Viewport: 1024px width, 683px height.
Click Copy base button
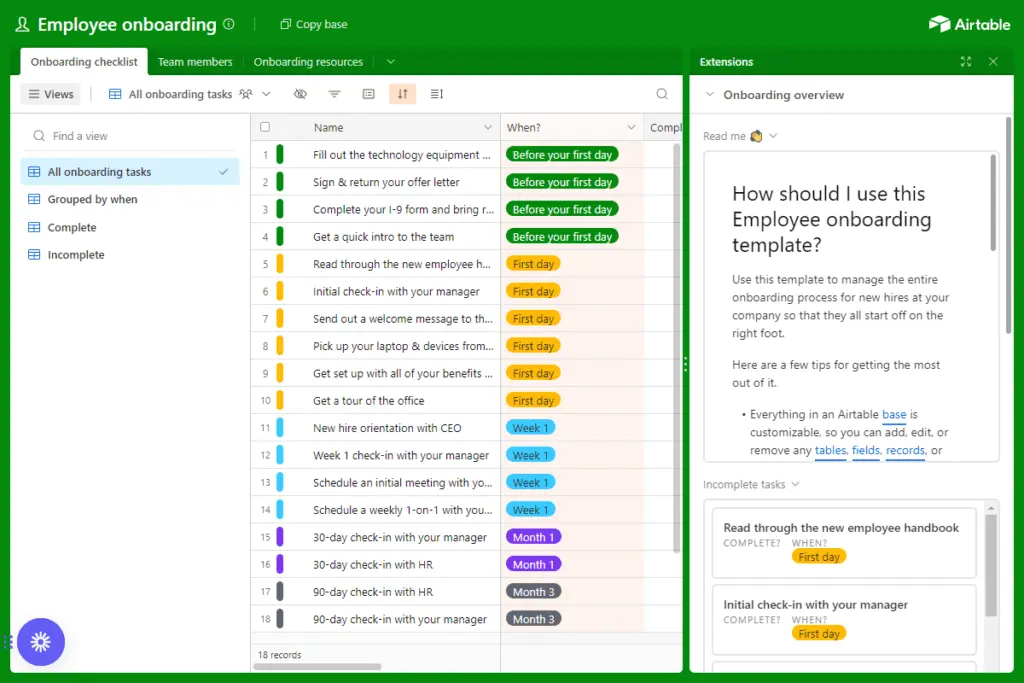(313, 24)
